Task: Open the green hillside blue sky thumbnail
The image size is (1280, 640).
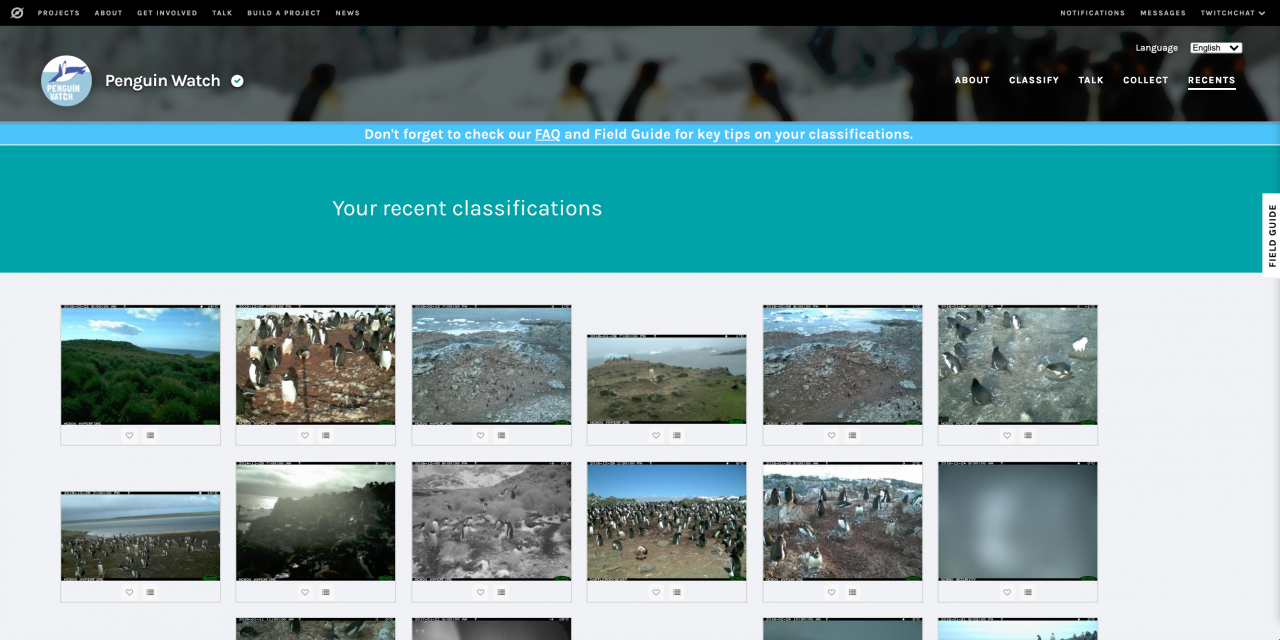Action: (x=140, y=365)
